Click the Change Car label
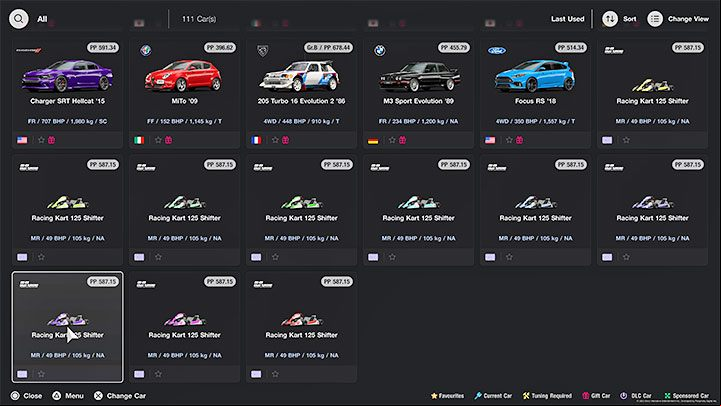Screen dimensions: 721x406 (126, 396)
